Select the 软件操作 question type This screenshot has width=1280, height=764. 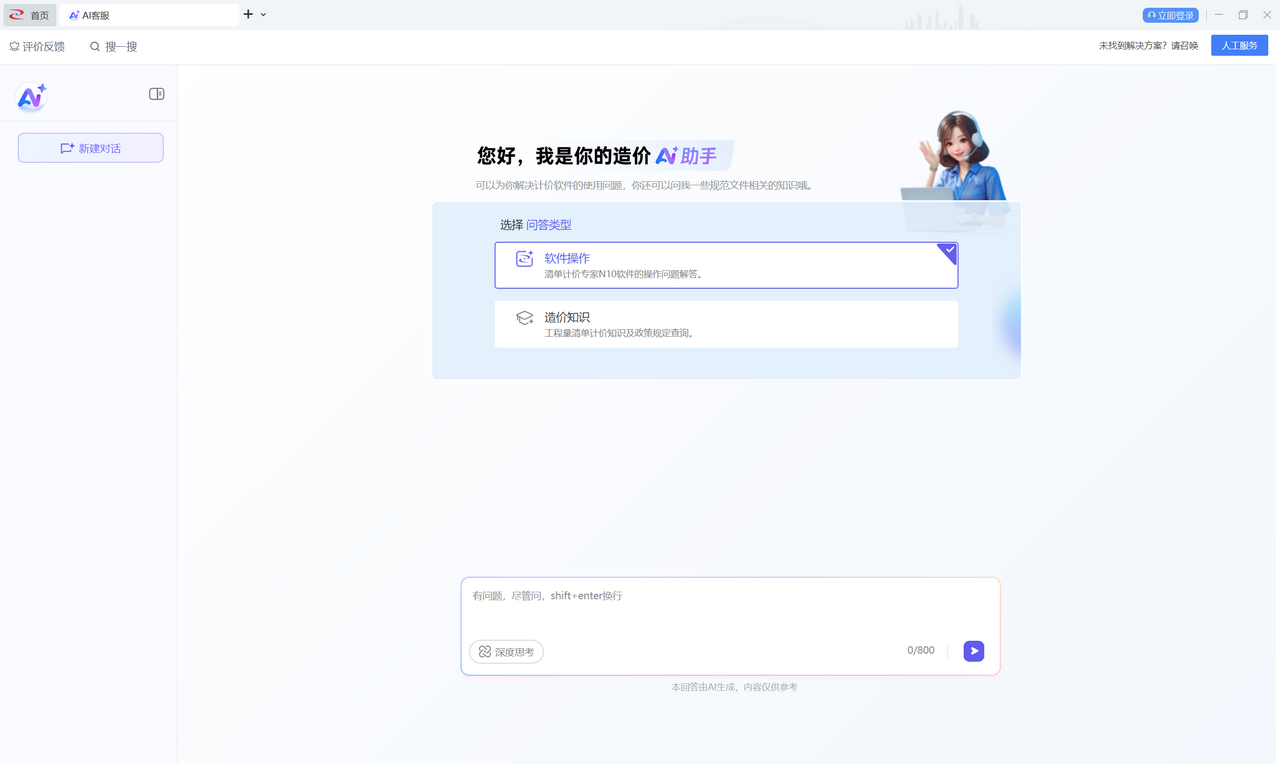pyautogui.click(x=726, y=264)
